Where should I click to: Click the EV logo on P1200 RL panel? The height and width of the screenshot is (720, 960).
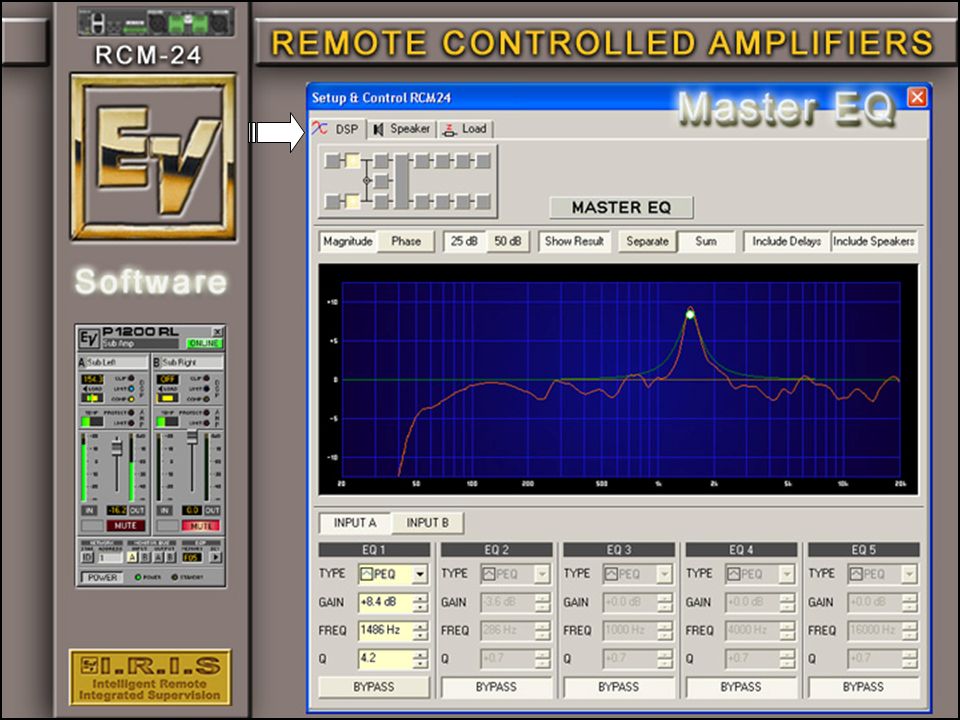tap(89, 338)
